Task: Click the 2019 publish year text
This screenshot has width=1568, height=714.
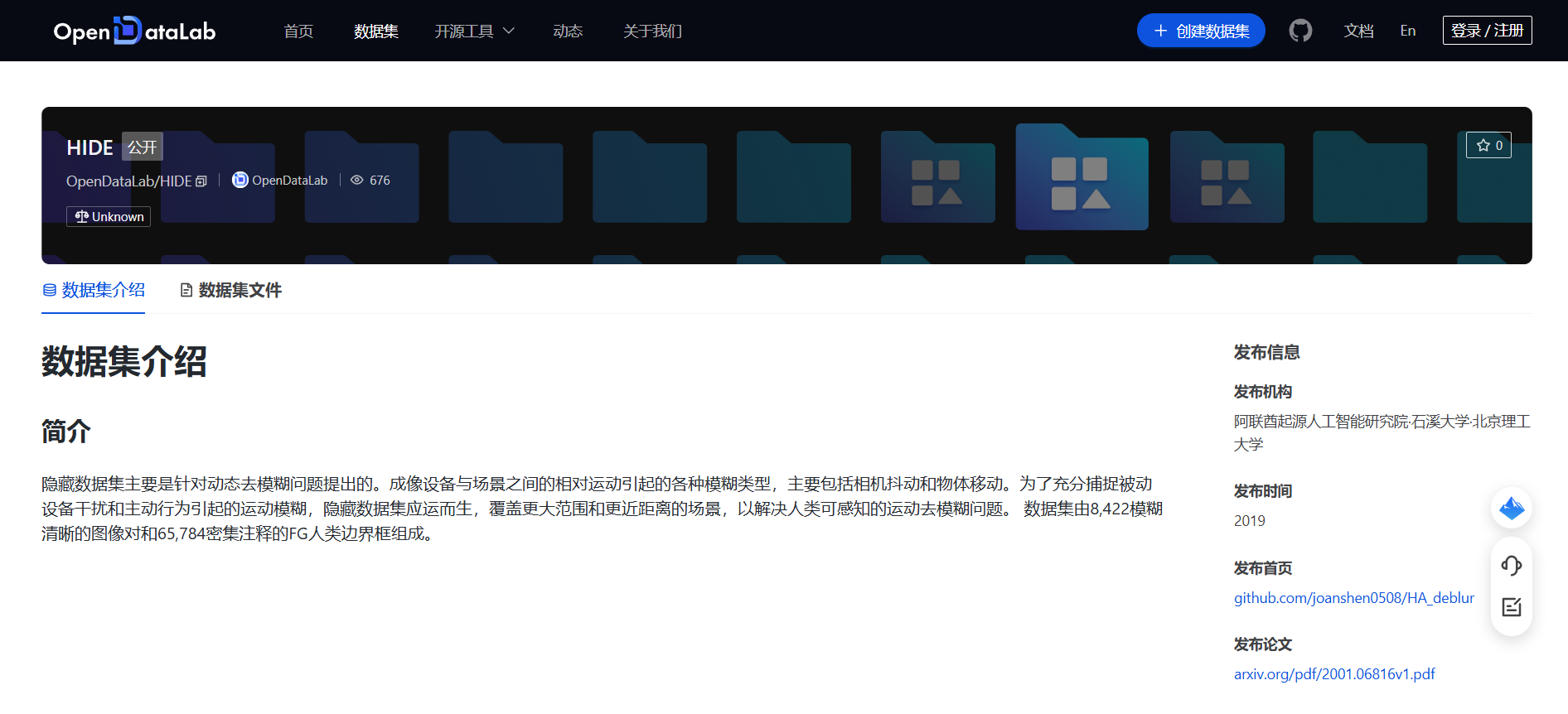Action: [x=1250, y=521]
